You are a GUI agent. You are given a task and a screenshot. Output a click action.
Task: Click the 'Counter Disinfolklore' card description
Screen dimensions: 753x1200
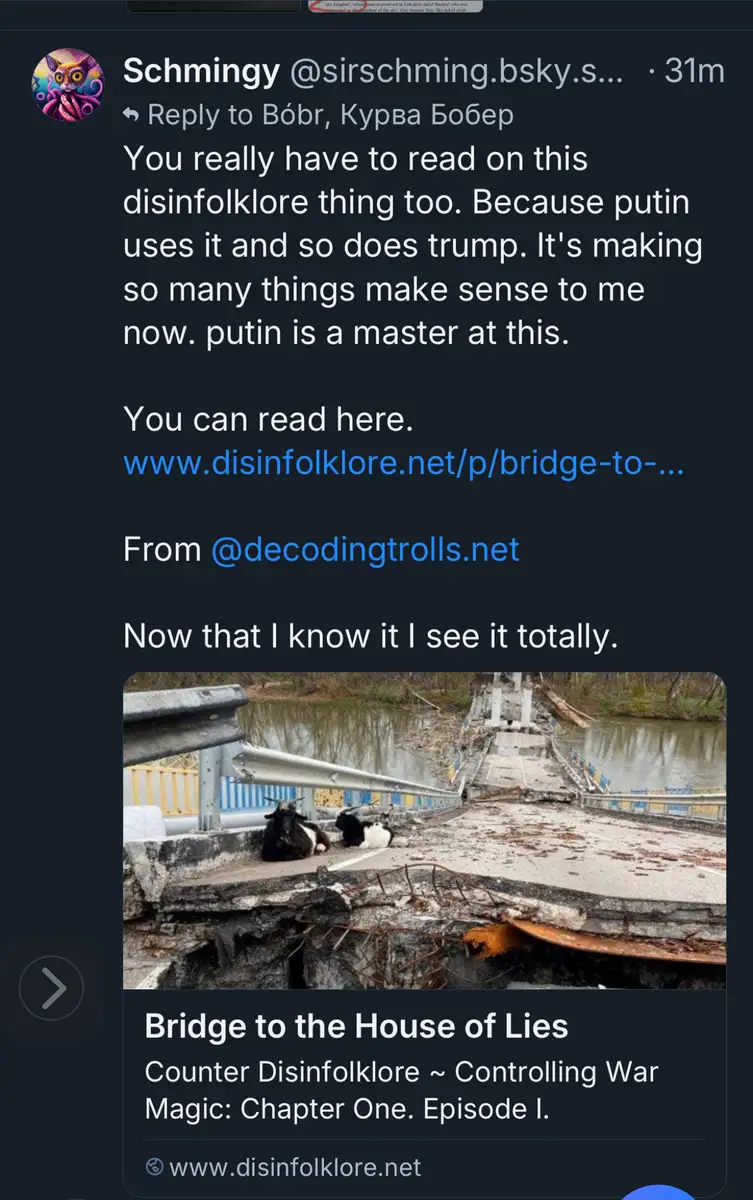400,1089
